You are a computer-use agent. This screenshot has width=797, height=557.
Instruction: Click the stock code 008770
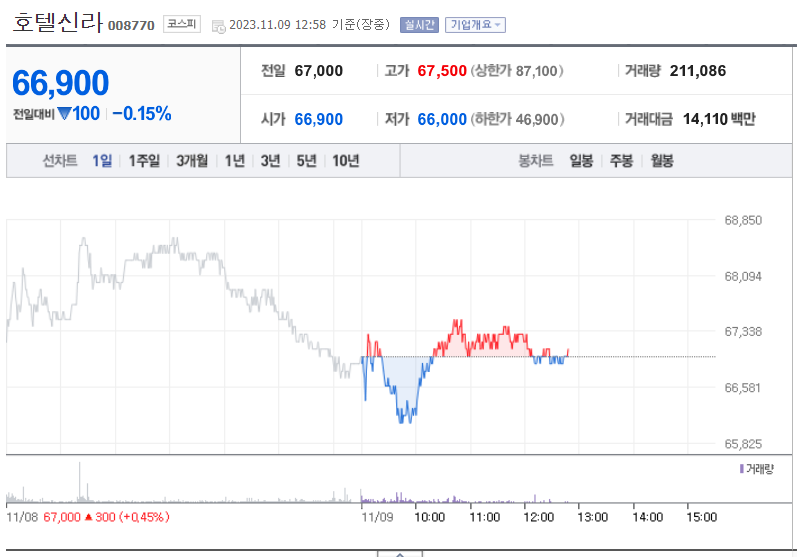[131, 25]
